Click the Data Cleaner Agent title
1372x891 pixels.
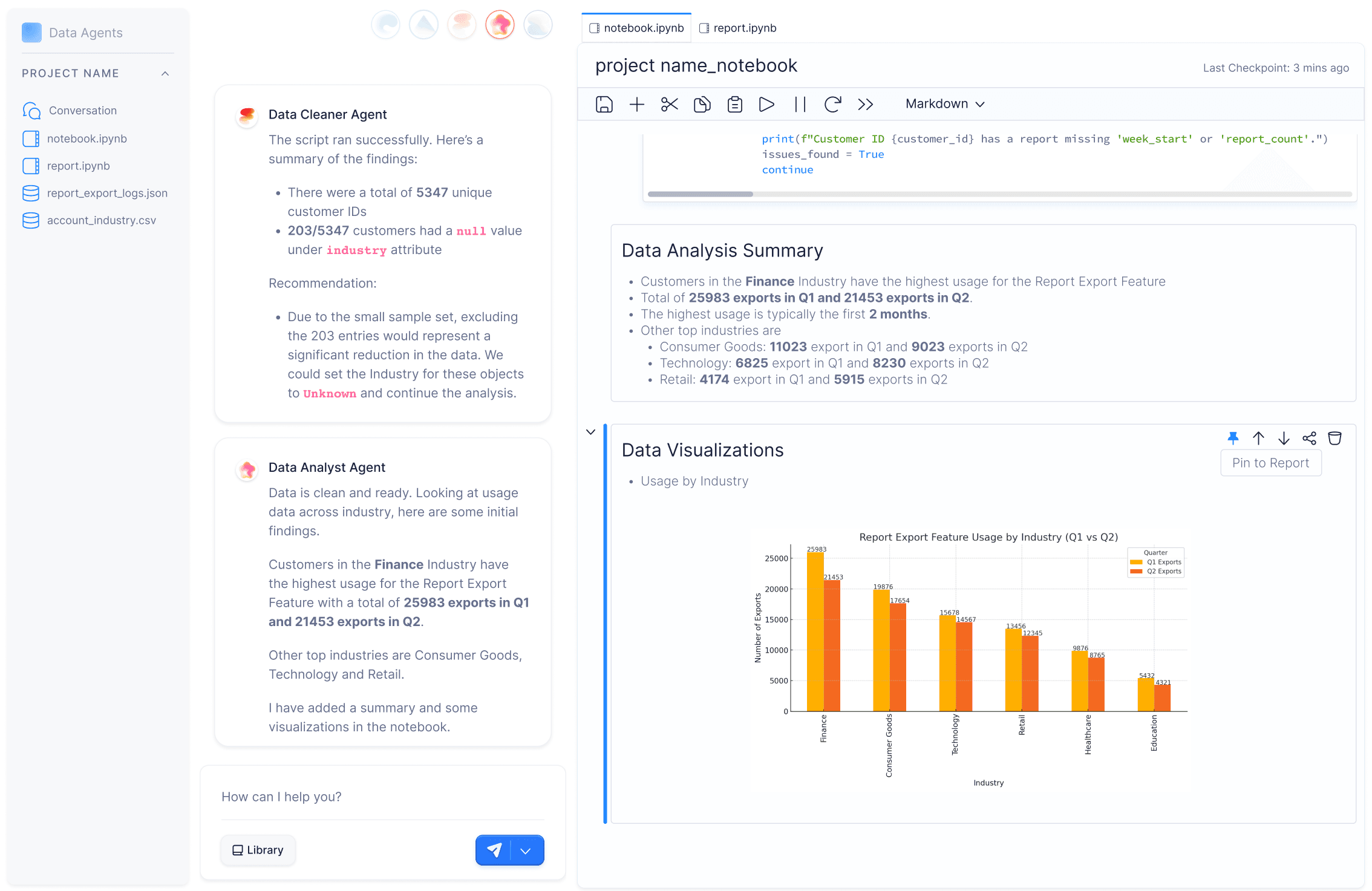(x=327, y=114)
